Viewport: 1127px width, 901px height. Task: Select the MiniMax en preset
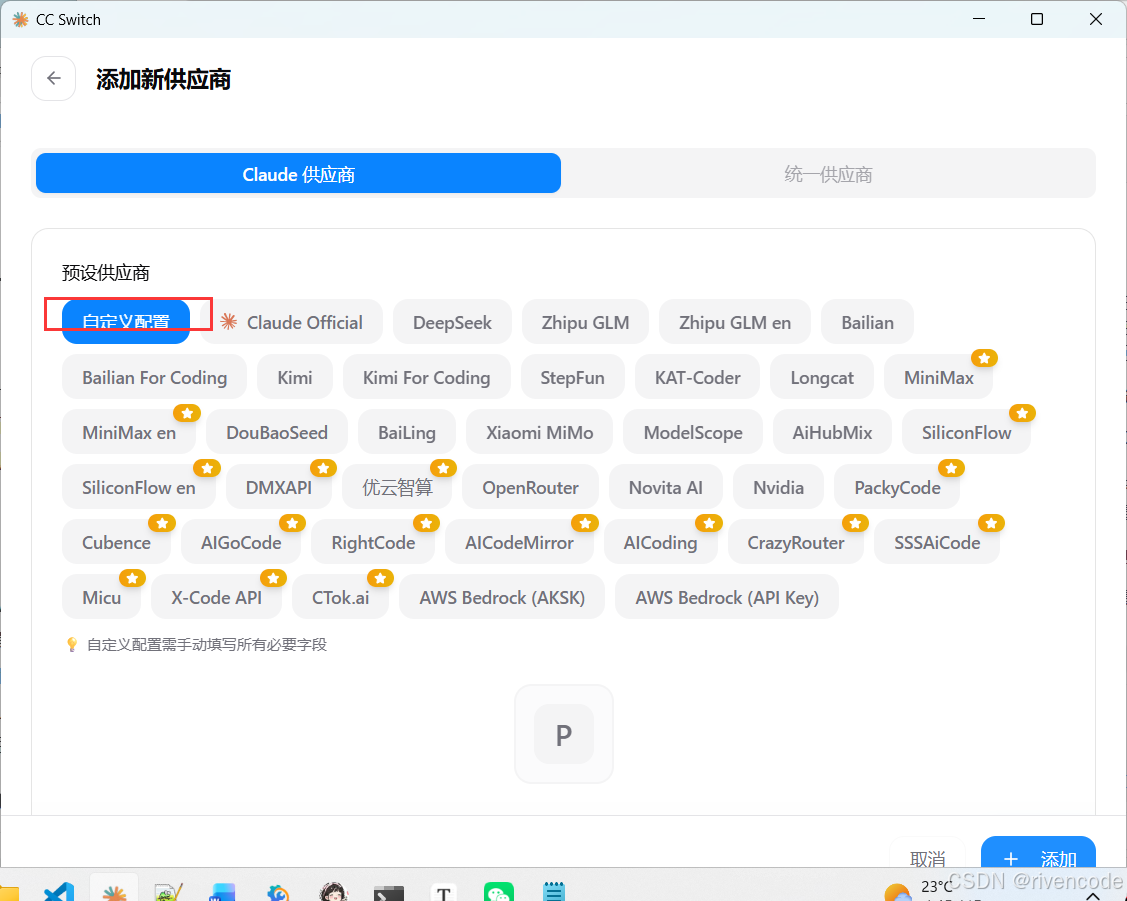[129, 432]
